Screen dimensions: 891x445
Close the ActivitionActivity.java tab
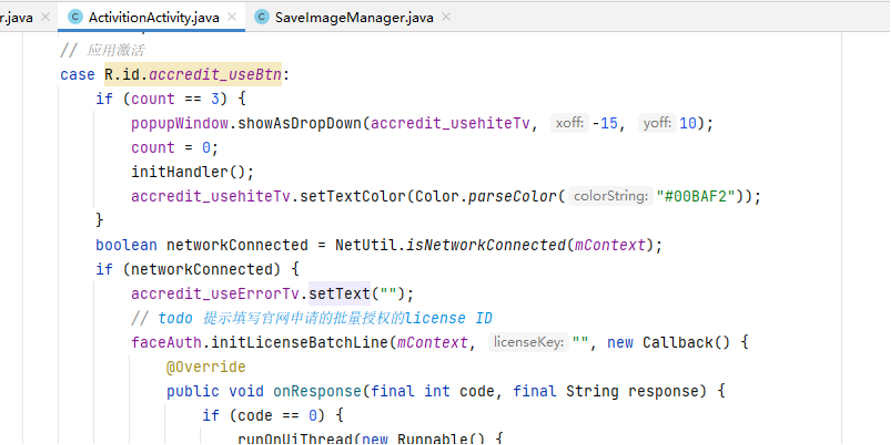(232, 17)
